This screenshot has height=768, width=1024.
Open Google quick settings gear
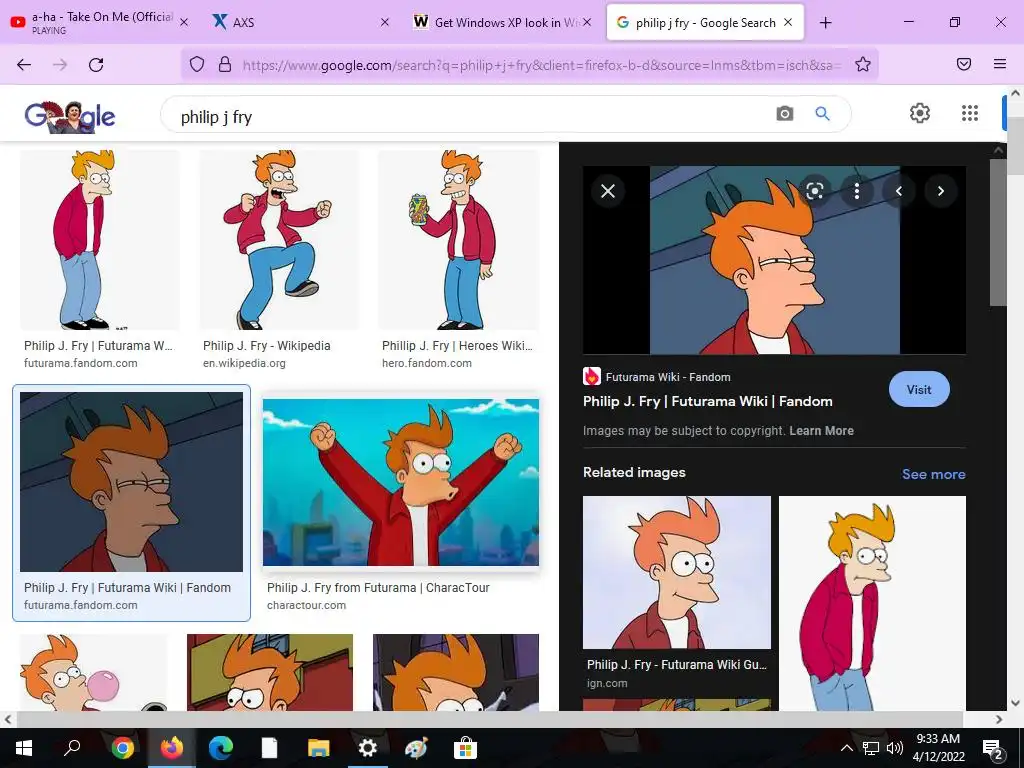pos(920,113)
